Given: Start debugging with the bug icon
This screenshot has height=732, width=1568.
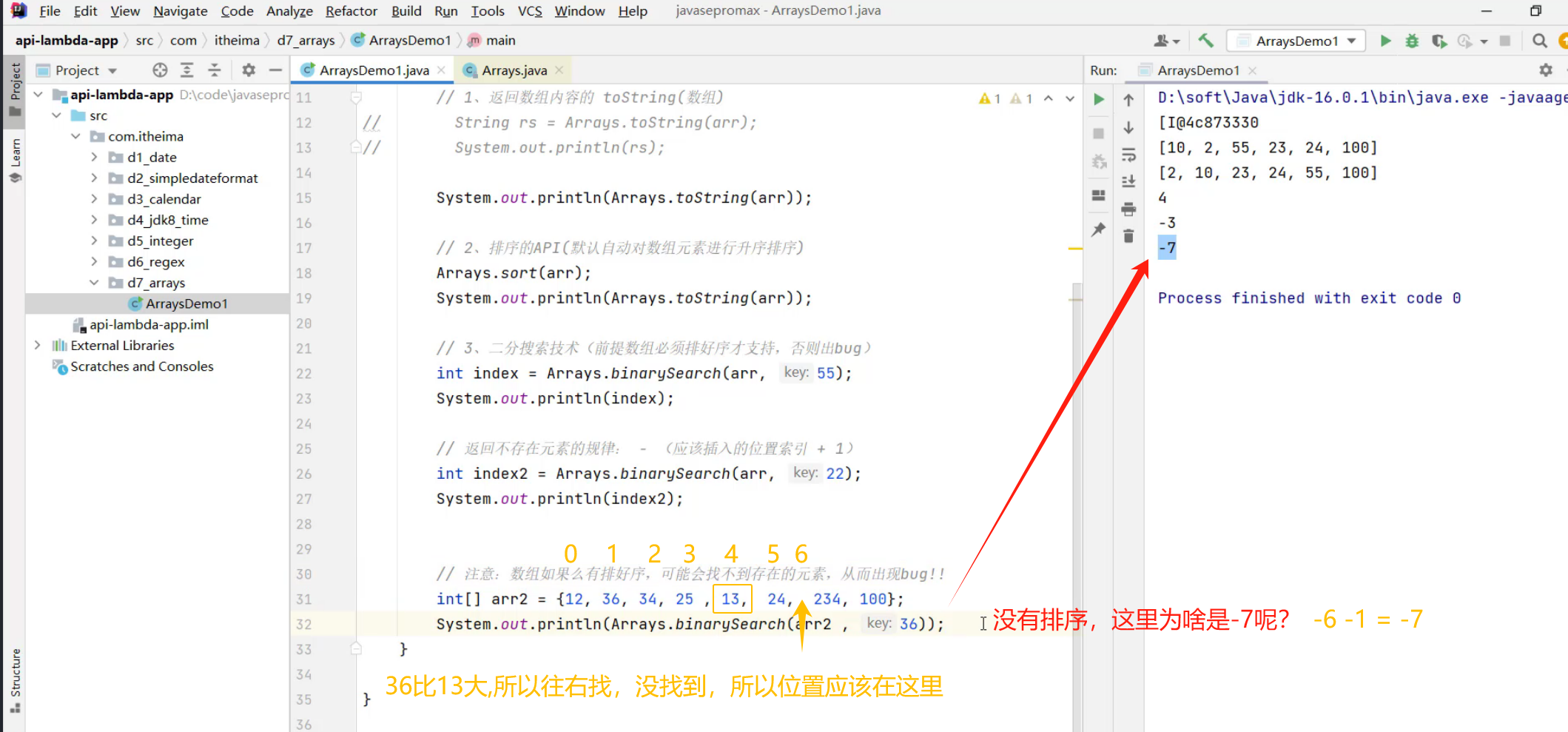Looking at the screenshot, I should click(x=1412, y=41).
